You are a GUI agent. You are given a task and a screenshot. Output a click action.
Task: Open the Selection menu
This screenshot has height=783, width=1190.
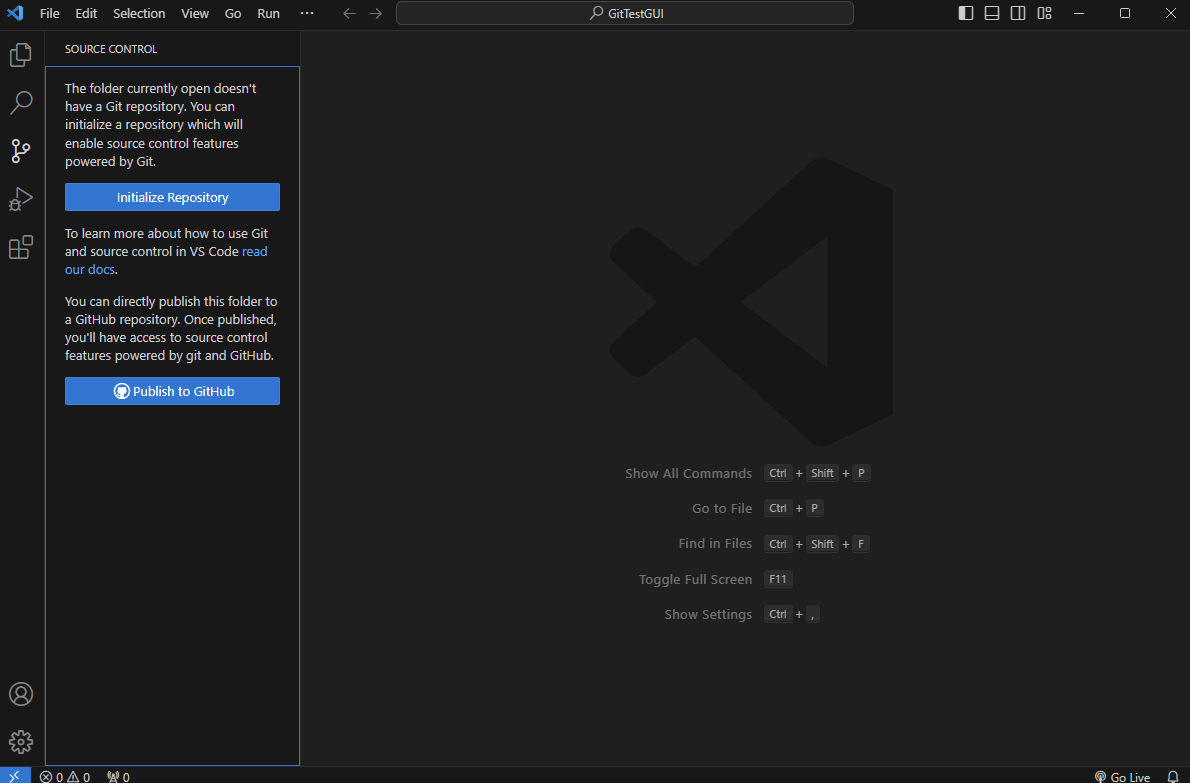coord(139,14)
